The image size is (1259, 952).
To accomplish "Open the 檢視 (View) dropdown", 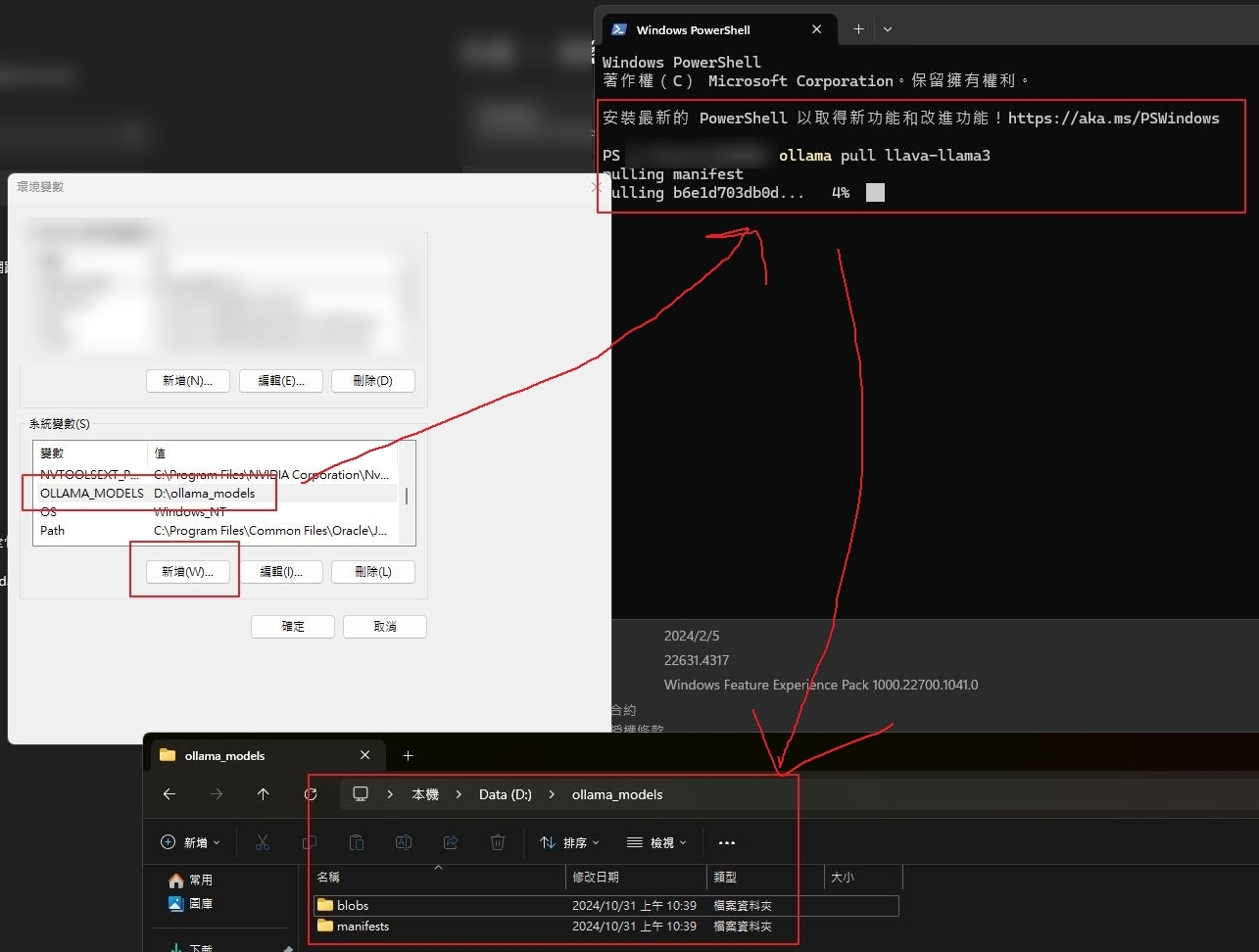I will click(x=656, y=842).
